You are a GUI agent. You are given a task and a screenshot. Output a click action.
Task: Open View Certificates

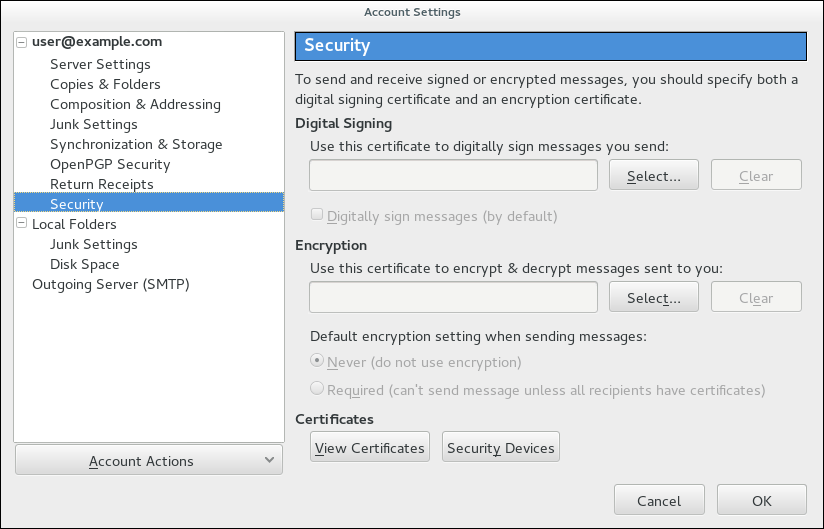(369, 447)
